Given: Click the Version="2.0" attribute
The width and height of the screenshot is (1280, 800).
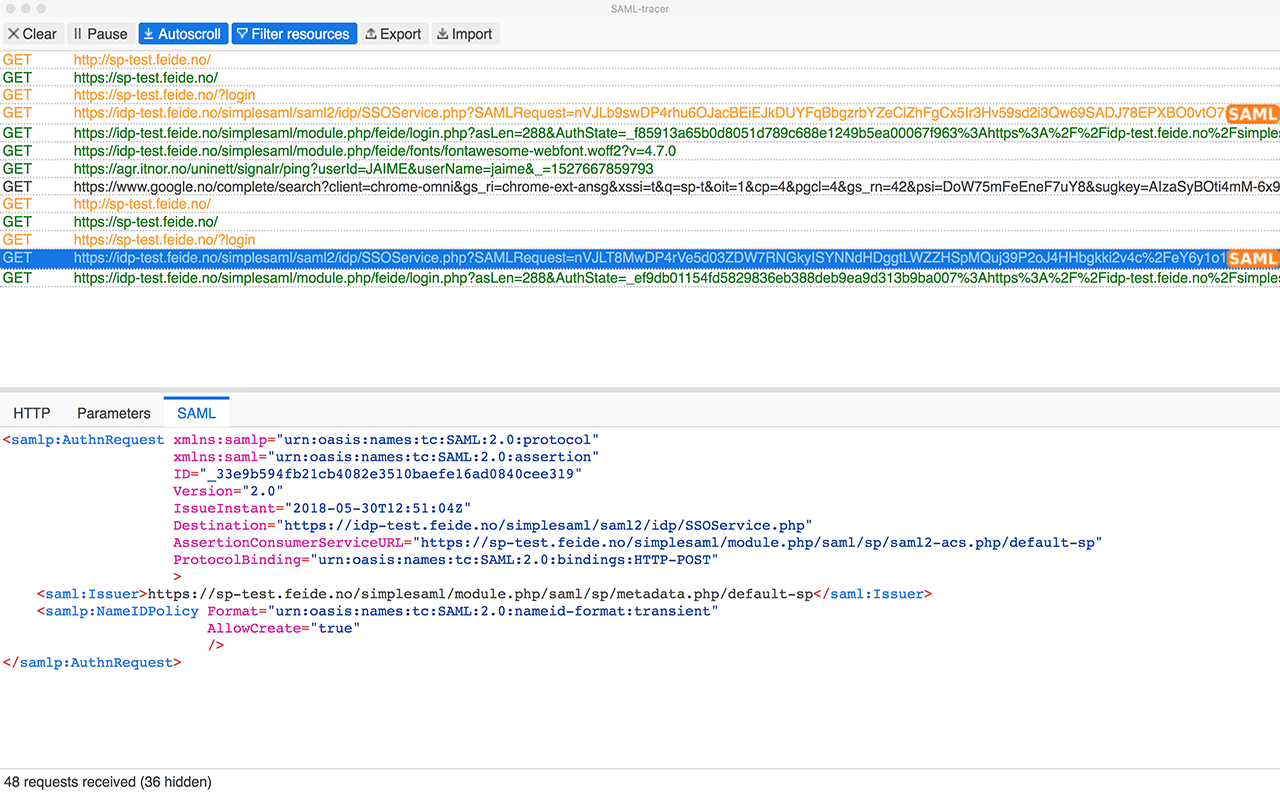Looking at the screenshot, I should tap(228, 491).
